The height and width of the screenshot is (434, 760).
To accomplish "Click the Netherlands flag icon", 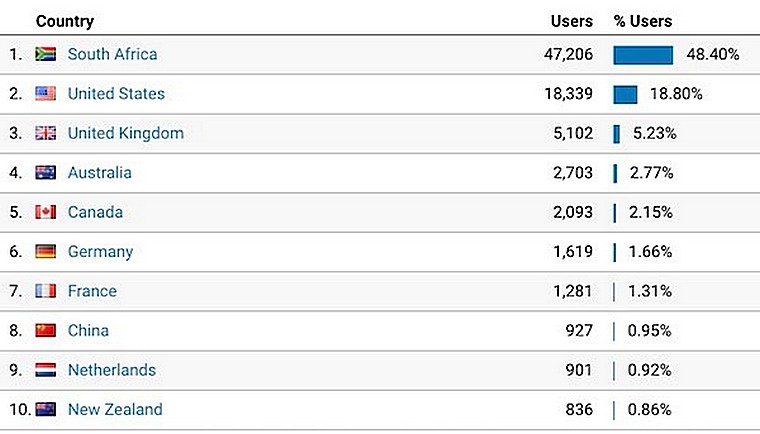I will (46, 370).
